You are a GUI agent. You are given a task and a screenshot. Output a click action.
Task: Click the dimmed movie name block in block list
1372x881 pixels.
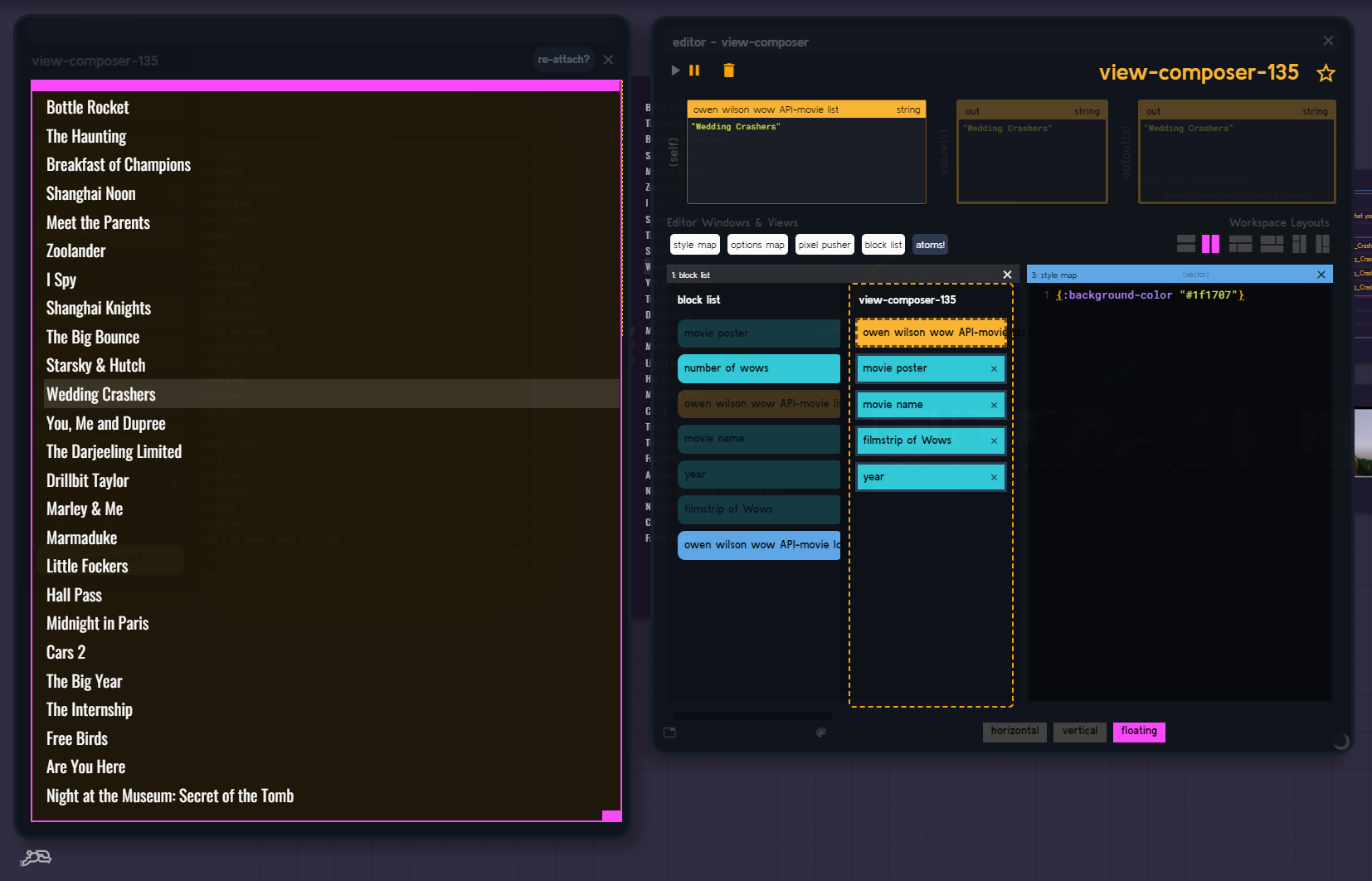(759, 439)
